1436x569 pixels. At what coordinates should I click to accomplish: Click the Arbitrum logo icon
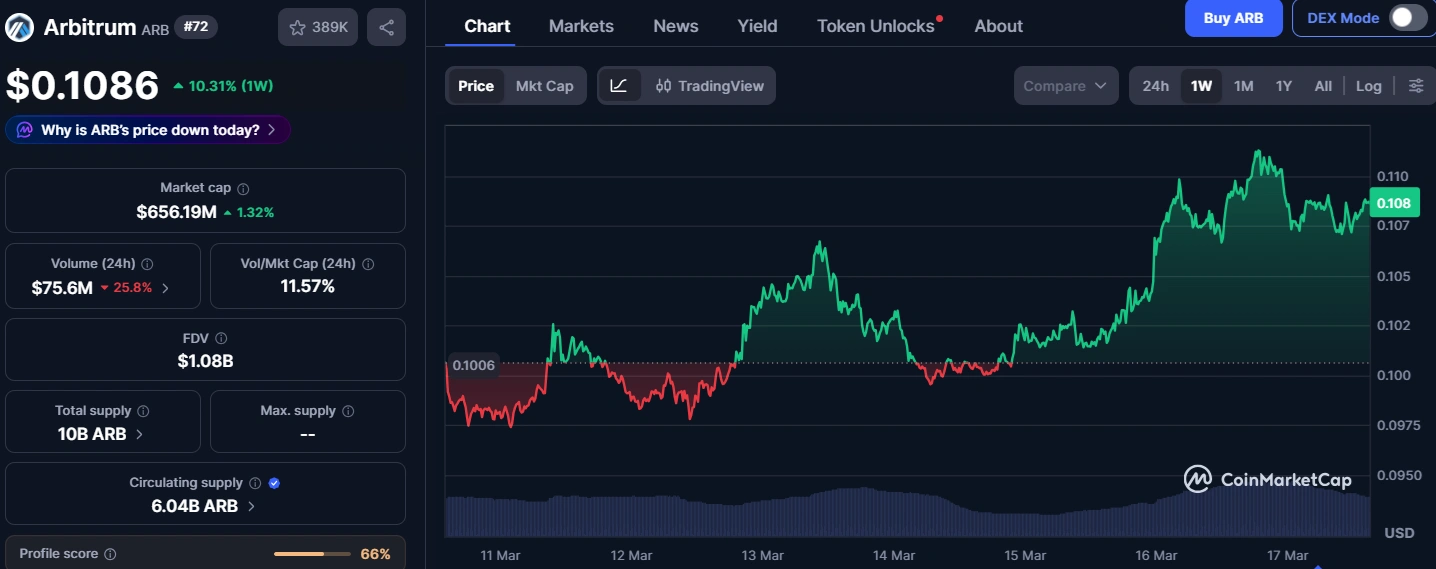coord(19,27)
